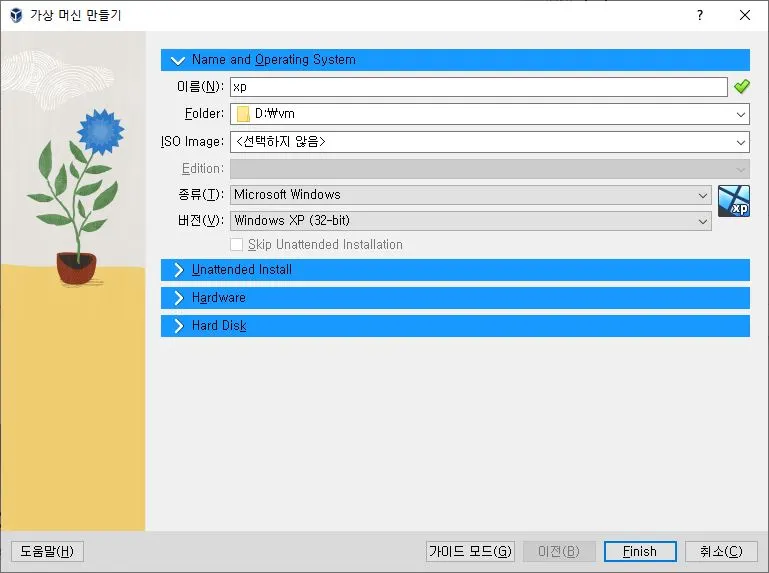The height and width of the screenshot is (573, 769).
Task: Click the yellow folder icon in Folder field
Action: click(243, 114)
